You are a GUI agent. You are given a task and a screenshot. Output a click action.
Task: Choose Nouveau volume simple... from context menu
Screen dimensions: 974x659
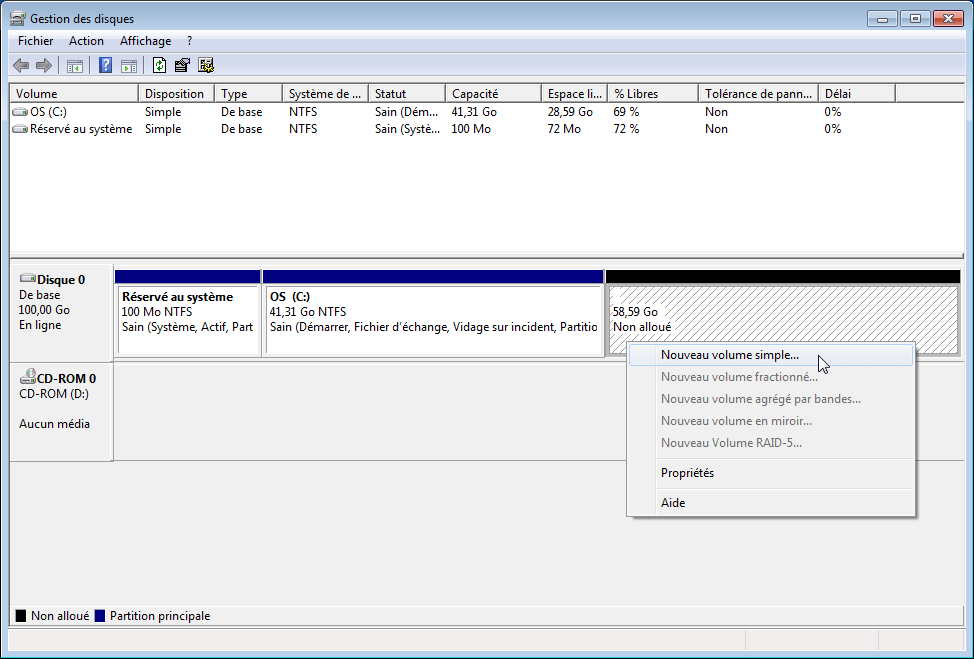[771, 355]
